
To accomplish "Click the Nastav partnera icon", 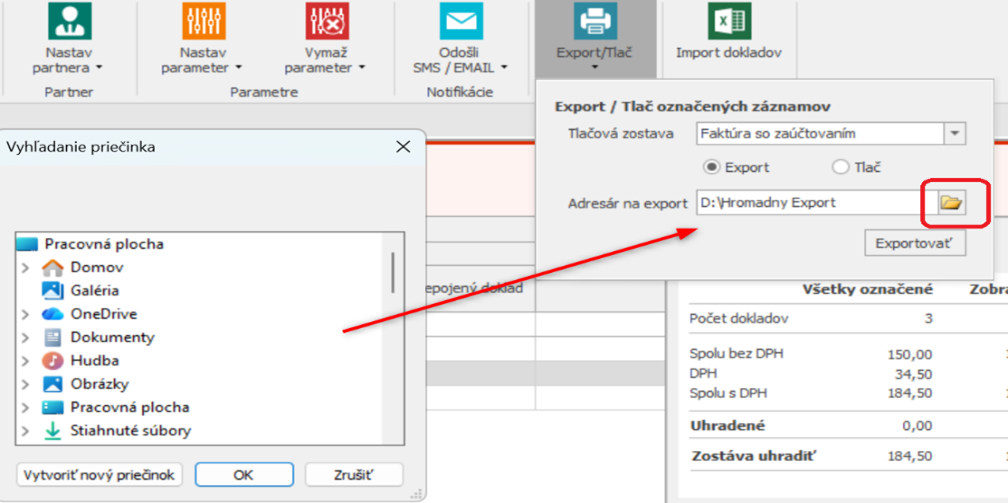I will click(x=68, y=22).
